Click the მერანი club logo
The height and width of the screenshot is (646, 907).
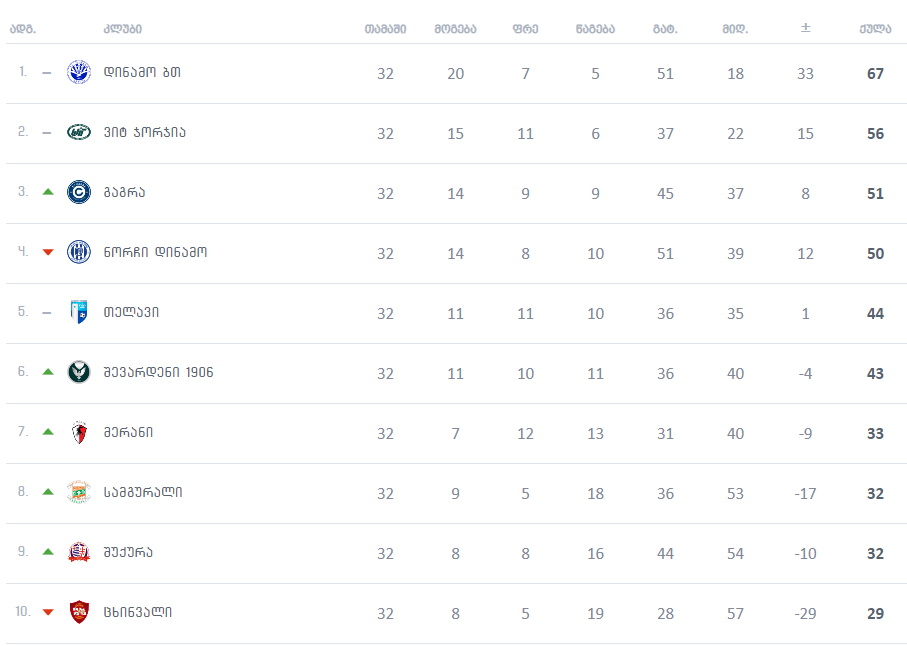pos(78,432)
